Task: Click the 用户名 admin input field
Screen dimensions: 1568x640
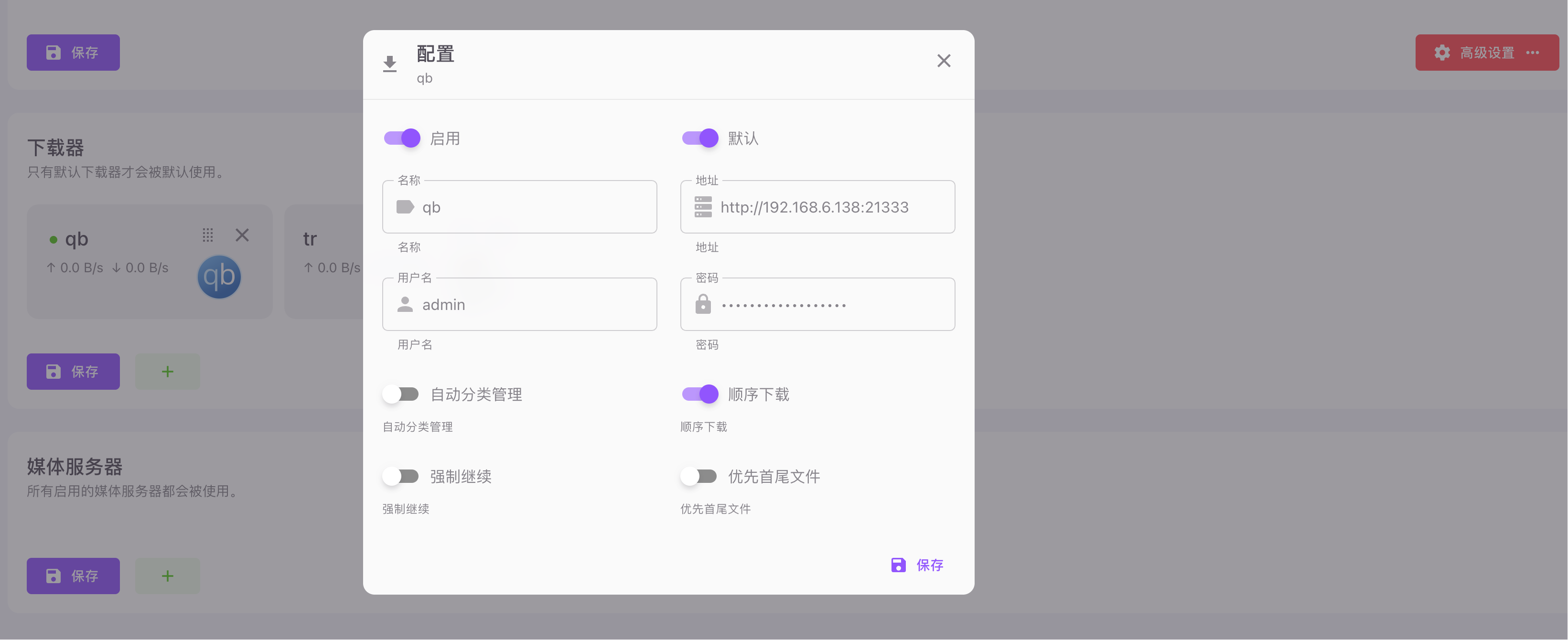Action: click(519, 304)
